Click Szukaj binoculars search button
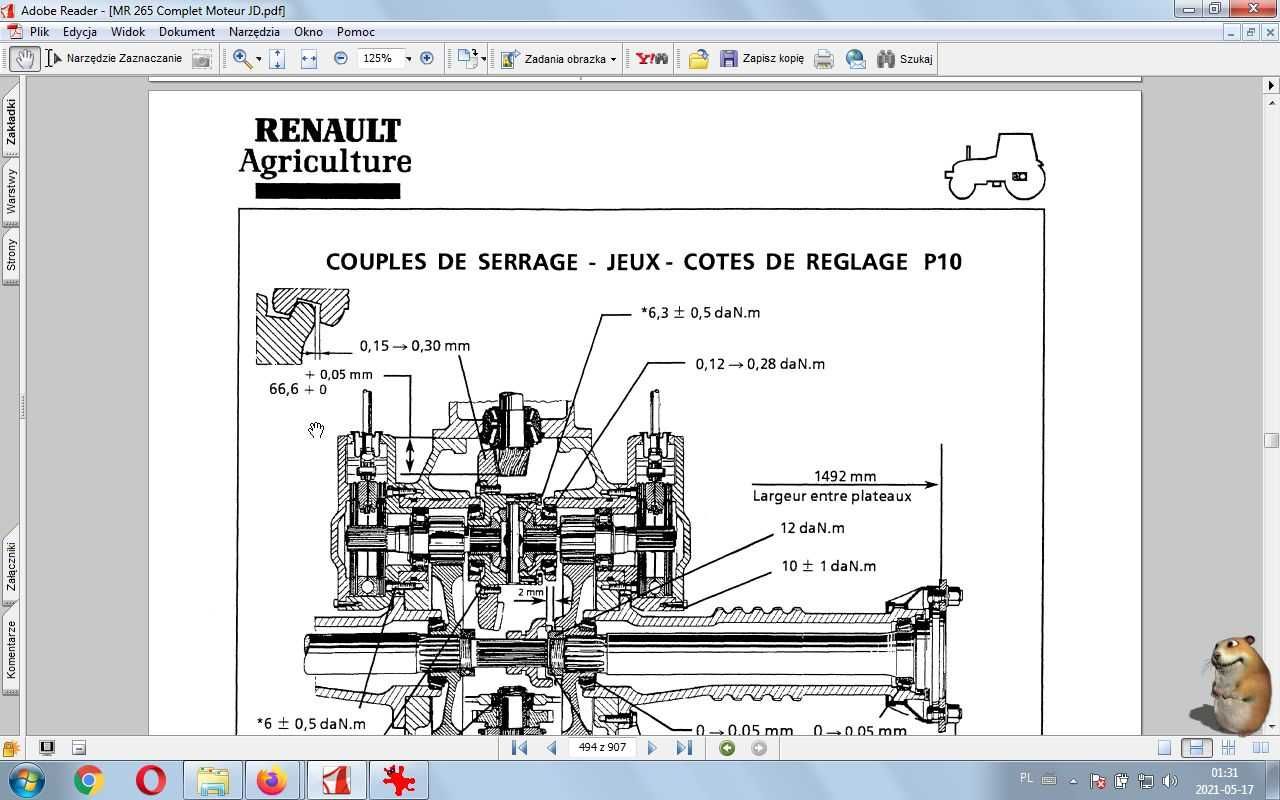The height and width of the screenshot is (800, 1280). [905, 59]
